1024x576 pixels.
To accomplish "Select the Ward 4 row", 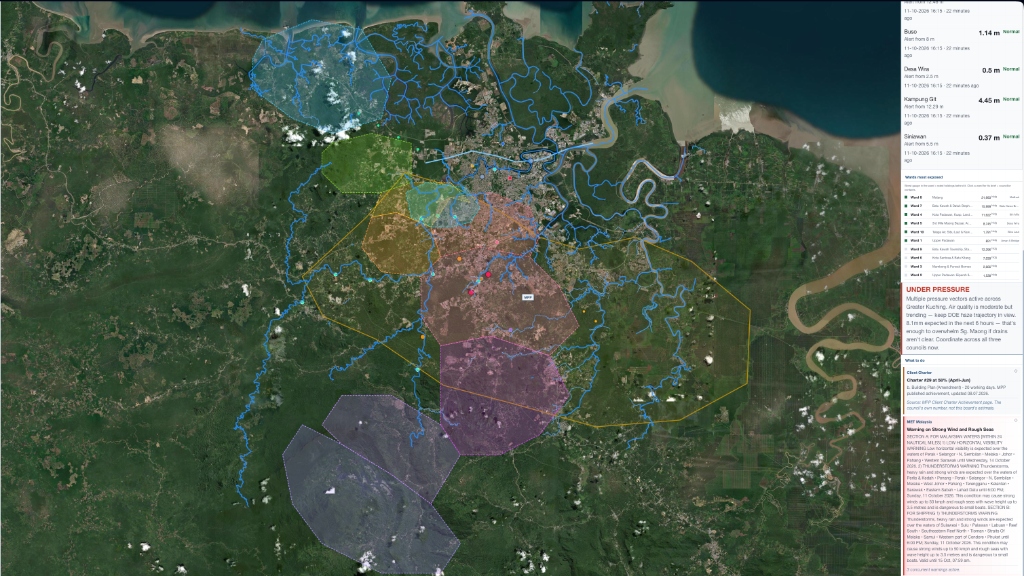I will (962, 214).
